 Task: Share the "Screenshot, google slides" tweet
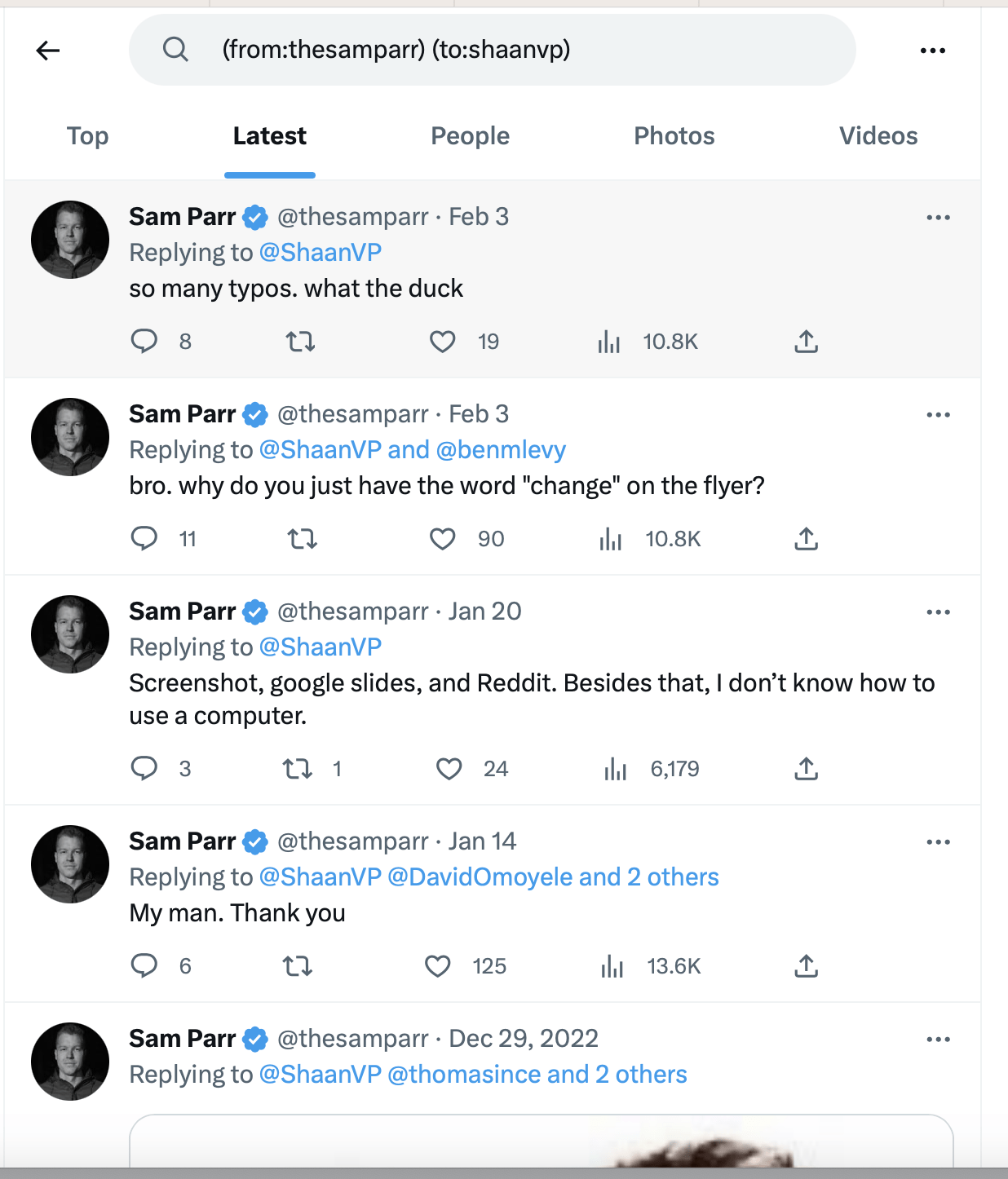806,769
